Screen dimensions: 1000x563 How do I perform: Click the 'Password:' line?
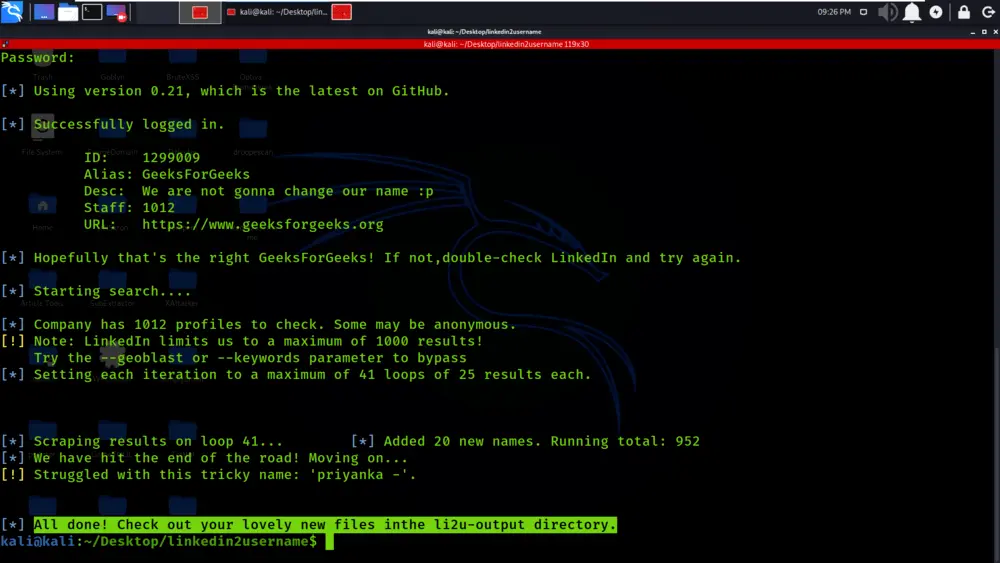coord(38,57)
